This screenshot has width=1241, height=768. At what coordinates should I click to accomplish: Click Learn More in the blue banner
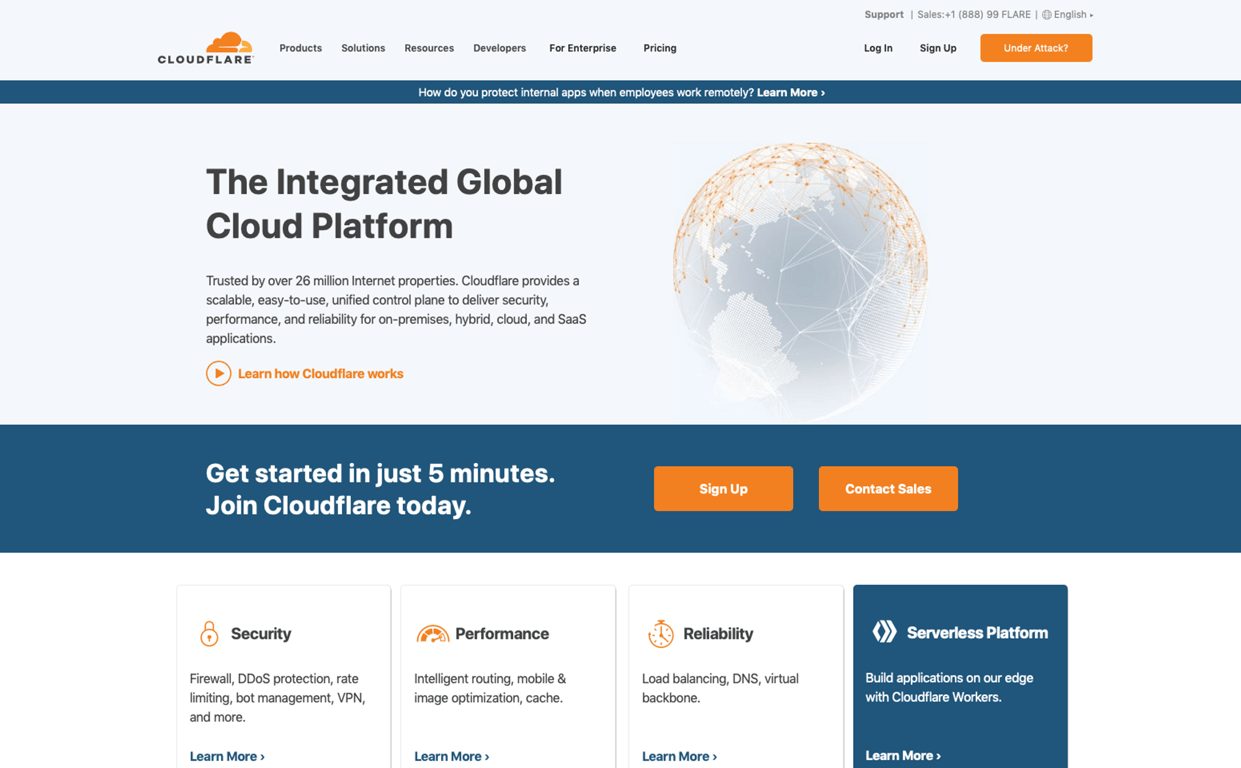(791, 92)
